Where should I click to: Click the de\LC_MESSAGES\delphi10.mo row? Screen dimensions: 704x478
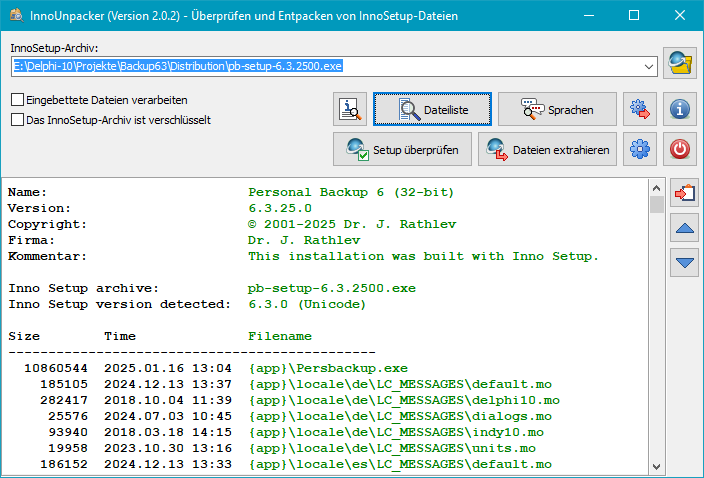coord(284,400)
